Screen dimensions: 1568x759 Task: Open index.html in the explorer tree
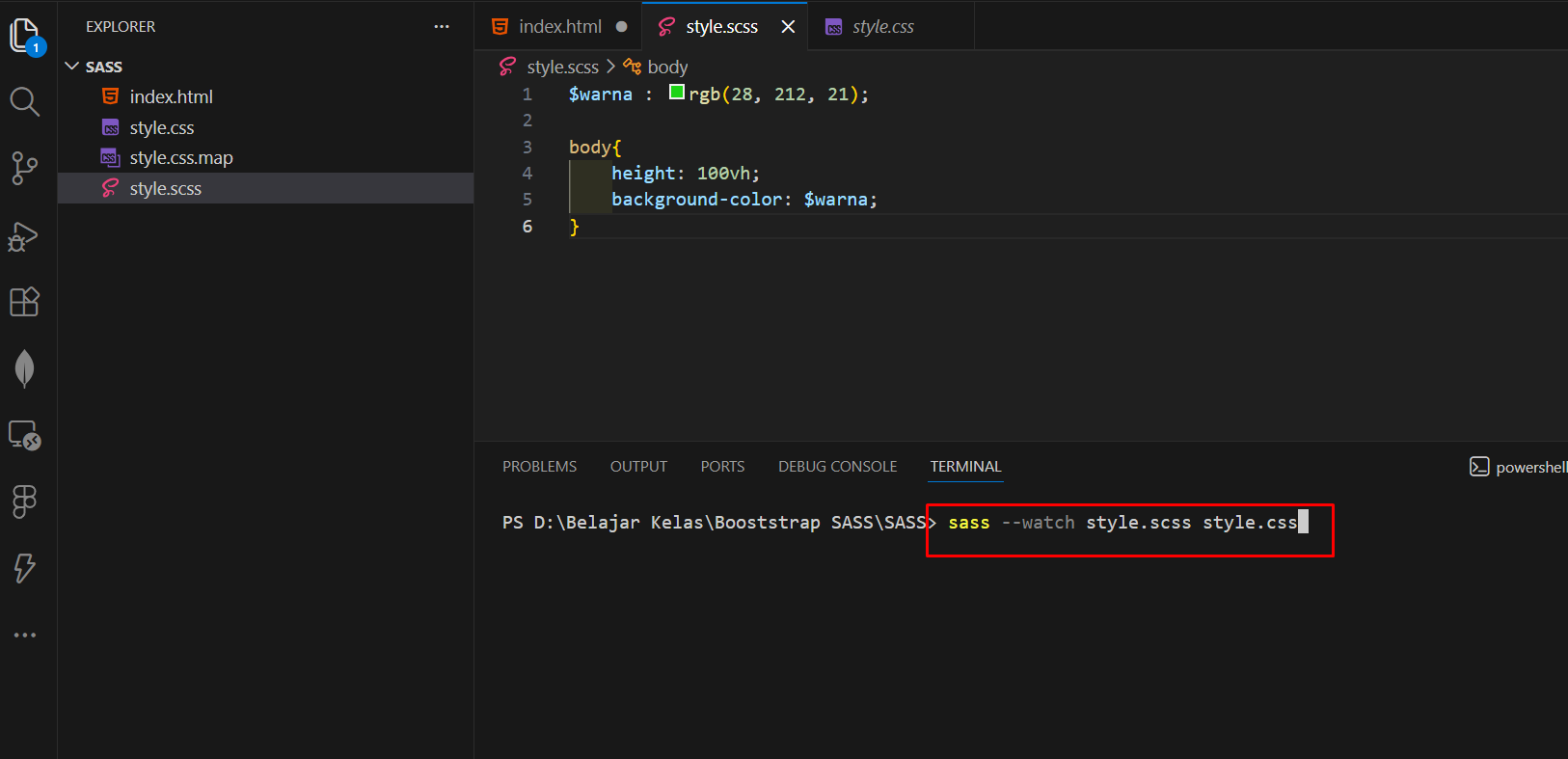coord(265,96)
